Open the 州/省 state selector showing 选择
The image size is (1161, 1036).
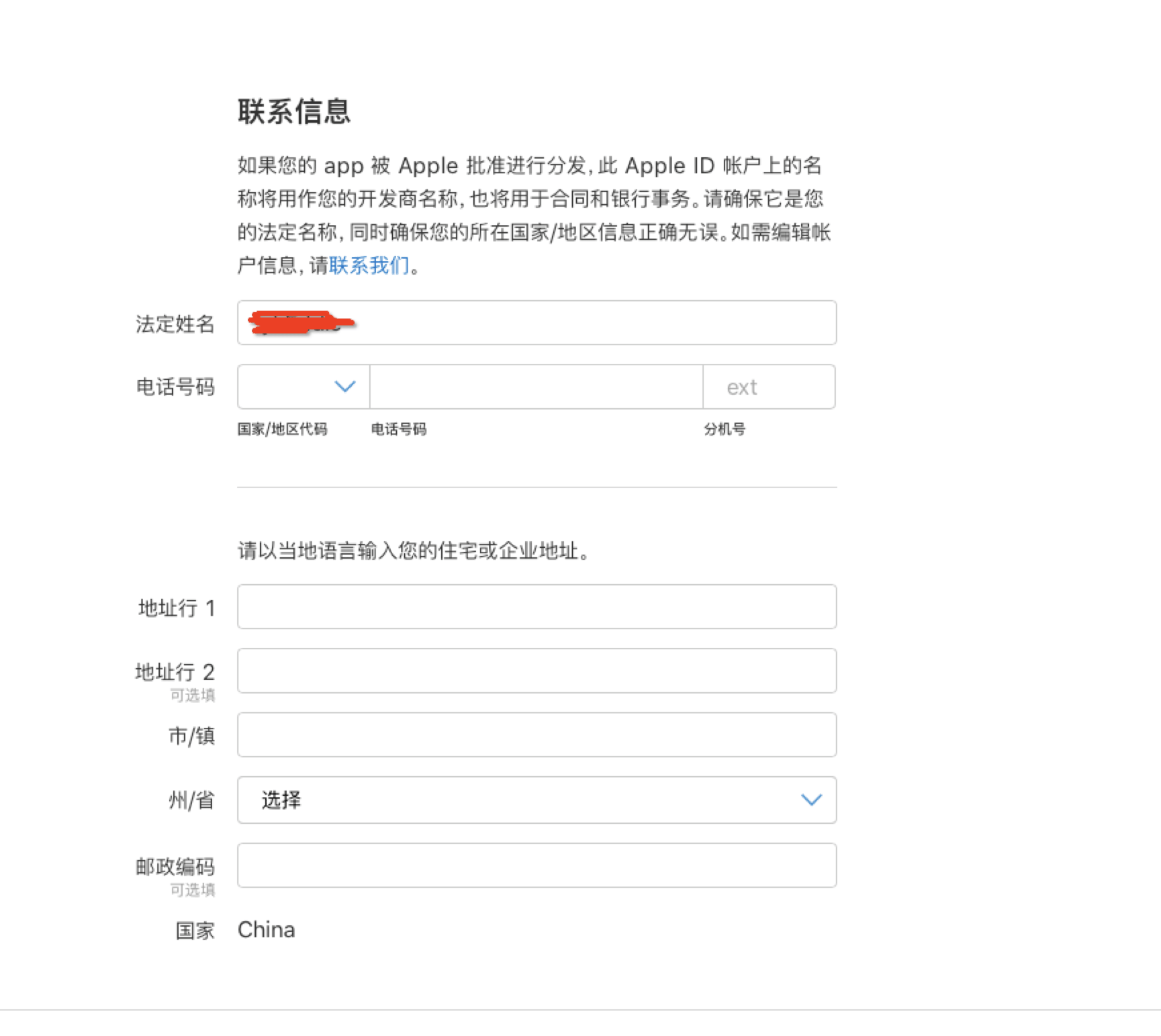point(537,800)
